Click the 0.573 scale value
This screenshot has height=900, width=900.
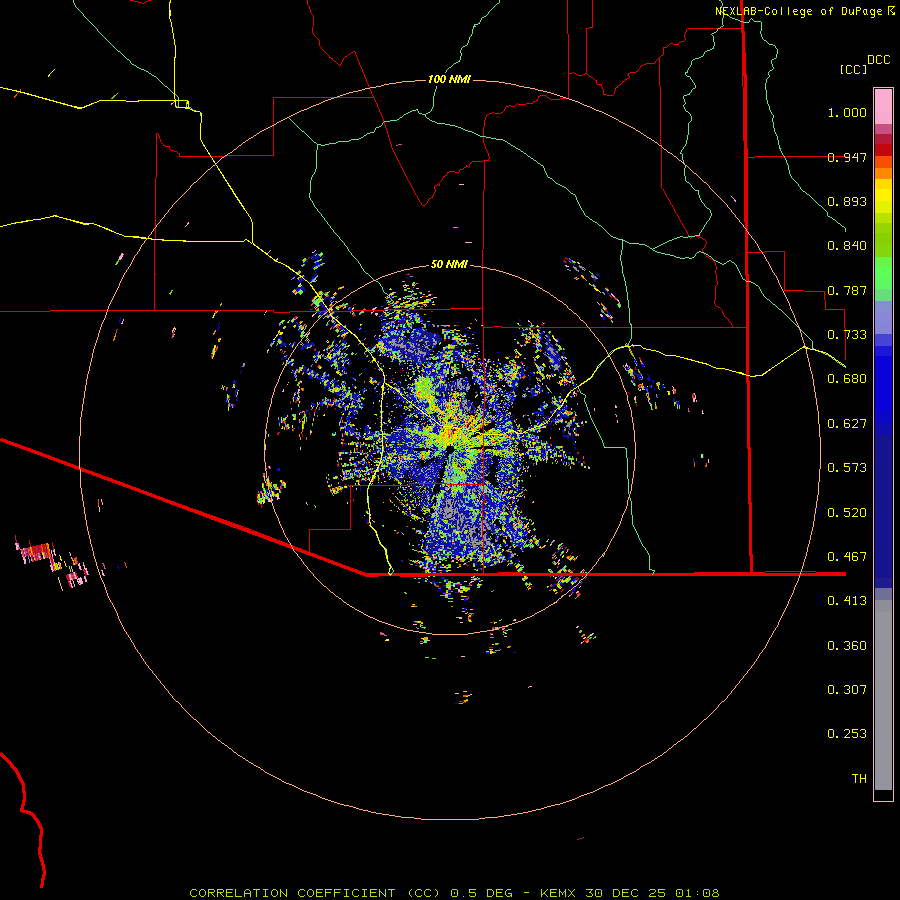pyautogui.click(x=847, y=468)
